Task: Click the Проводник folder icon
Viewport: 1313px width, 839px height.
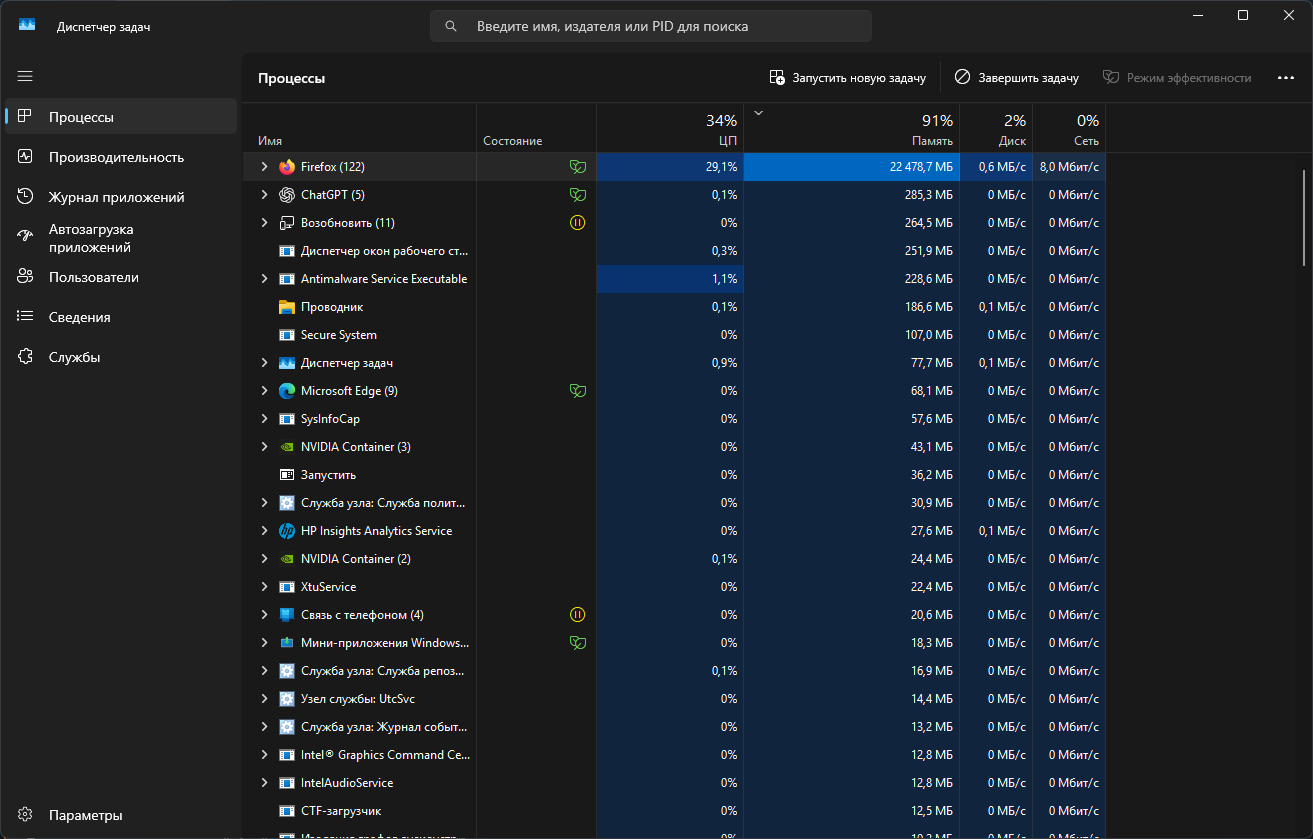Action: (x=287, y=307)
